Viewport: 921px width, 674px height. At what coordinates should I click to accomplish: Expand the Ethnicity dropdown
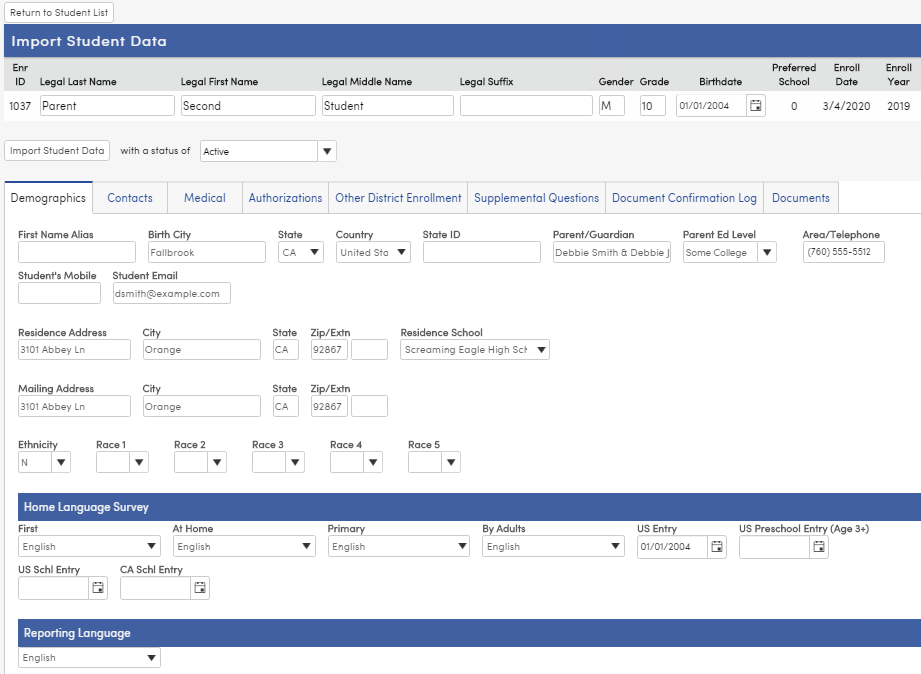coord(61,462)
